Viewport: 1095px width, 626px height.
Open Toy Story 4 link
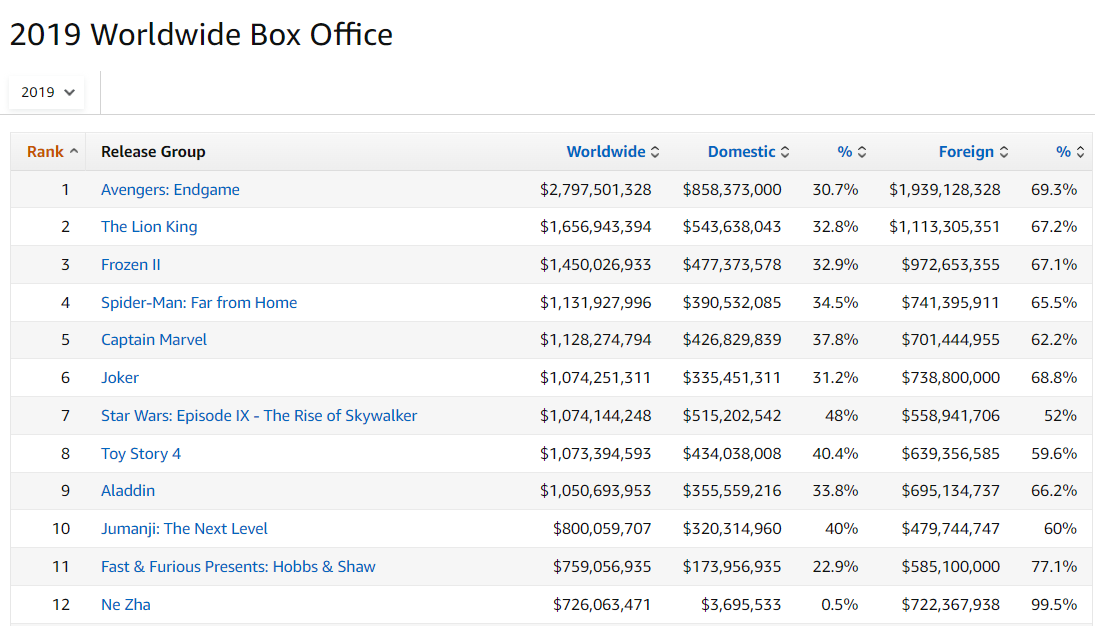tap(141, 453)
